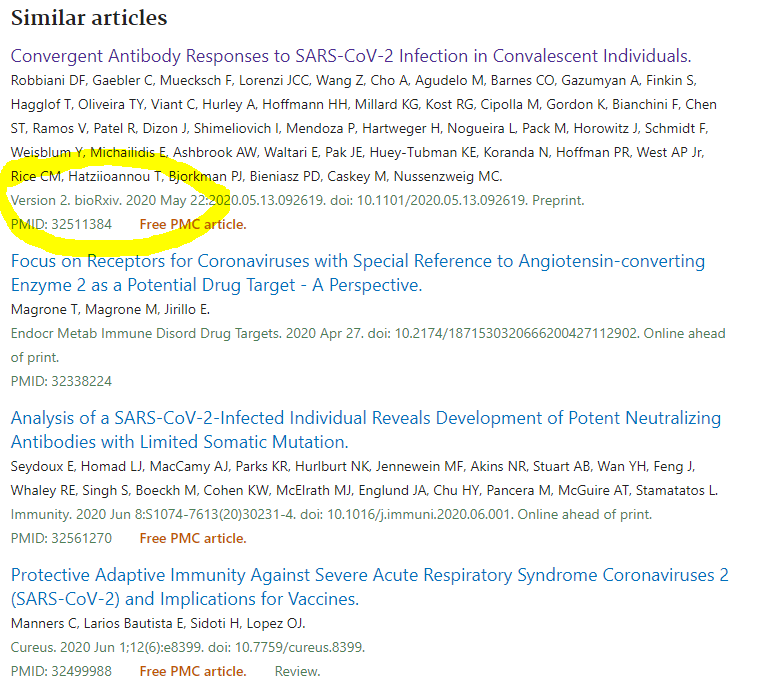Click the 'Version 2. bioRxiv. 2020 May 22' citation
Viewport: 761px width, 691px height.
coord(298,200)
